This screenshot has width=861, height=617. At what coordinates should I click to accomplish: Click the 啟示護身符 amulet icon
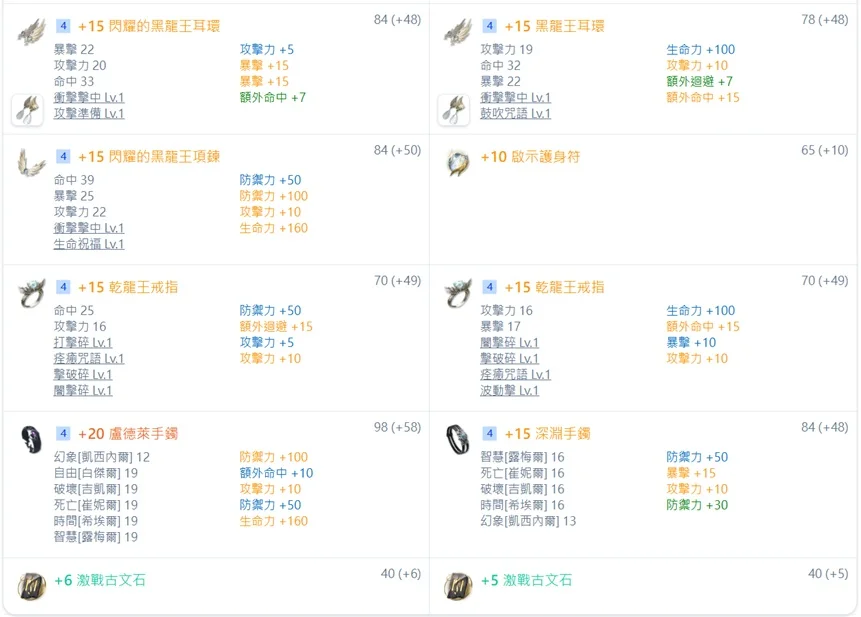[x=458, y=163]
